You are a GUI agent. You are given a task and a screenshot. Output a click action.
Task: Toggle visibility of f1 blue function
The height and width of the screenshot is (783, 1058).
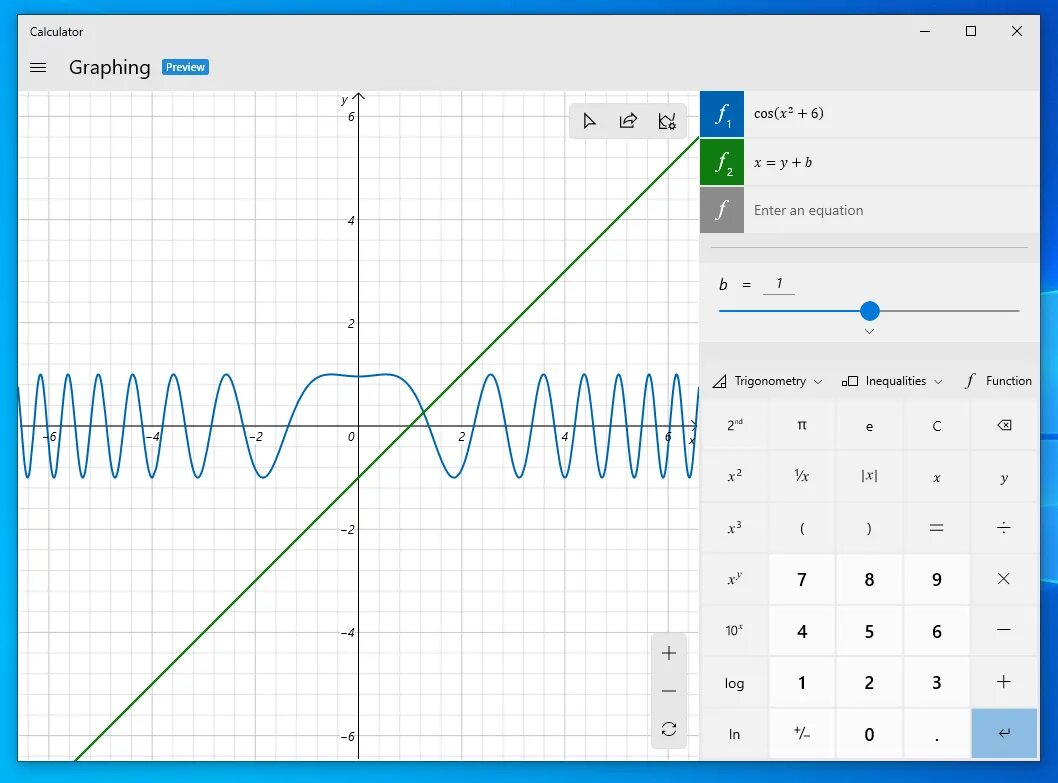click(x=722, y=114)
